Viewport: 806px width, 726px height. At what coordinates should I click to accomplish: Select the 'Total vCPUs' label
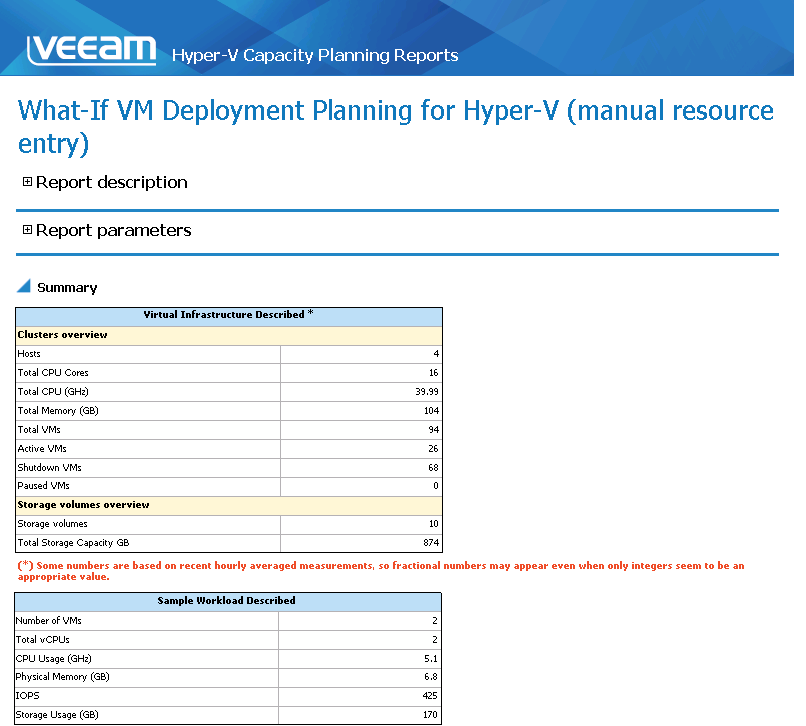click(43, 640)
